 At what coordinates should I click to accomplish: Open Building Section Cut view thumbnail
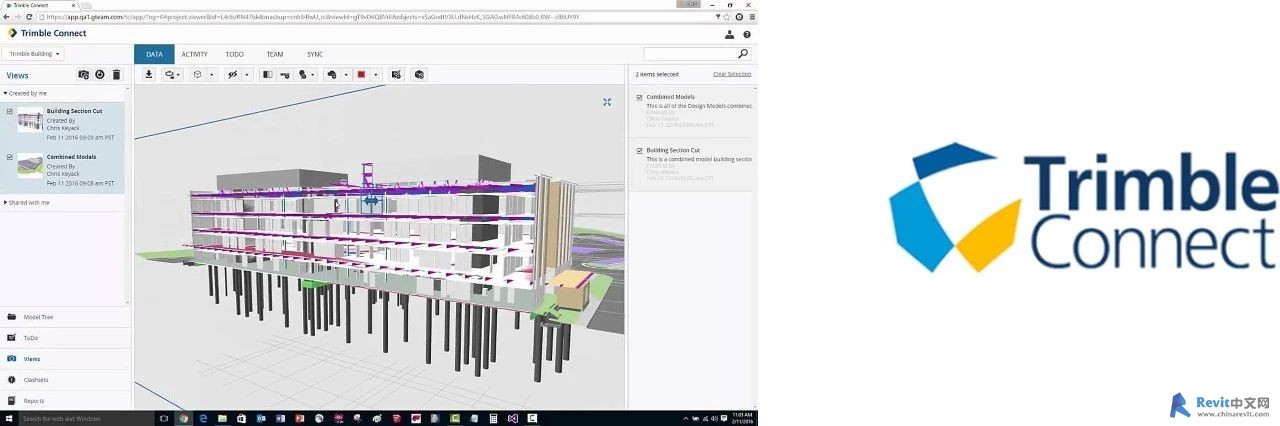point(30,122)
